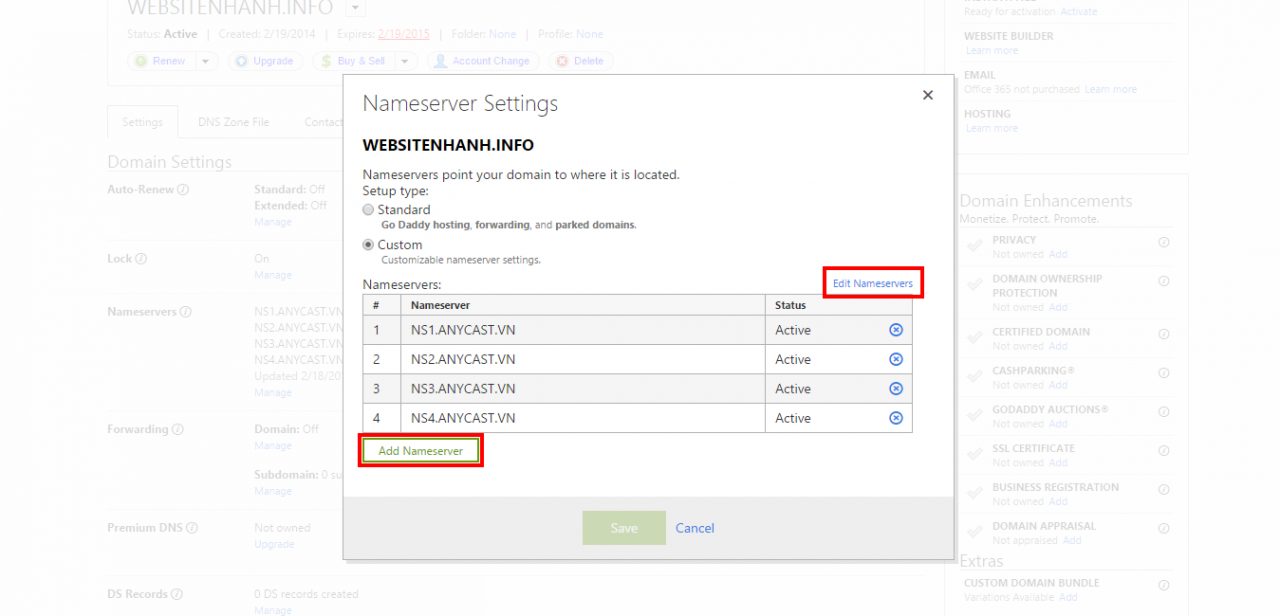The height and width of the screenshot is (616, 1280).
Task: Show help for CashParking
Action: pos(1164,372)
